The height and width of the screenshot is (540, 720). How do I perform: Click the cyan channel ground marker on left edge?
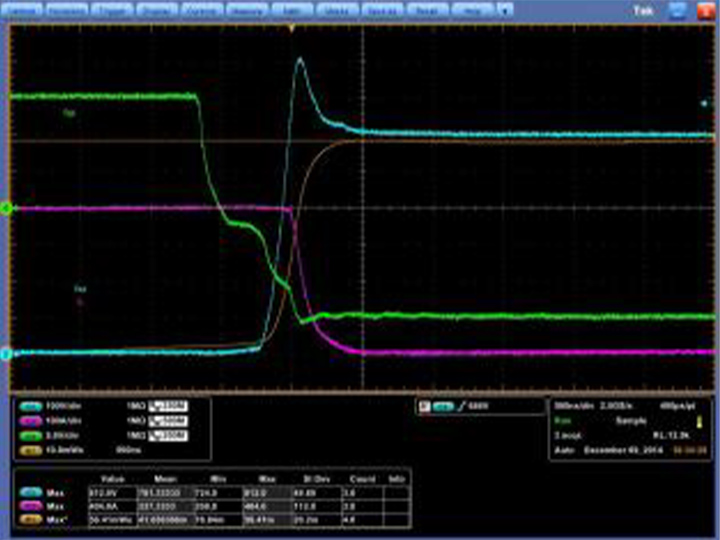(6, 354)
